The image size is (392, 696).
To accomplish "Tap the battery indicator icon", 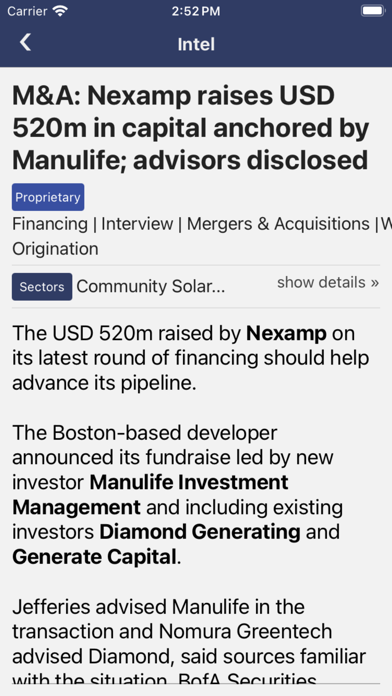I will [372, 11].
